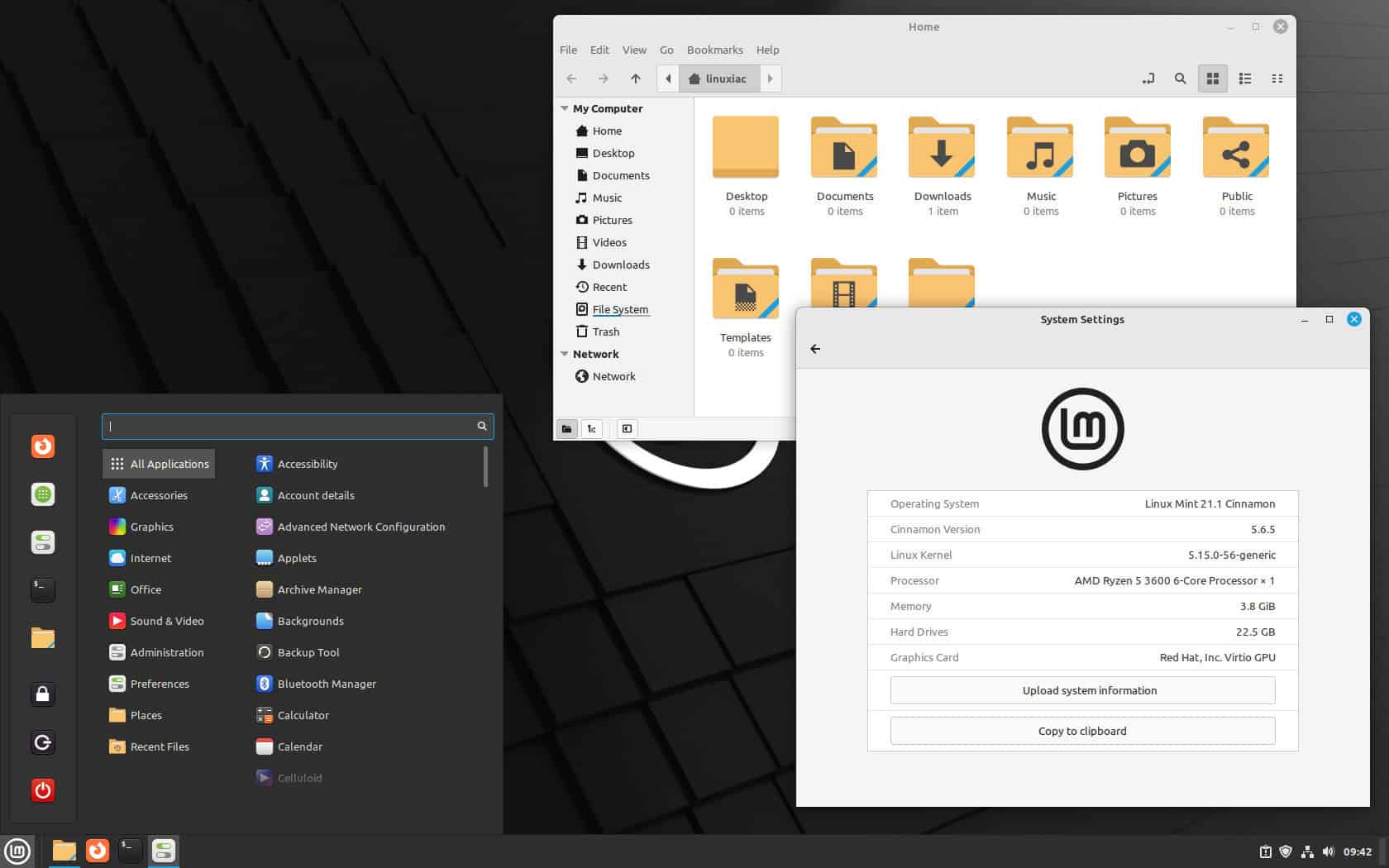1389x868 pixels.
Task: Open a terminal from the menu sidebar
Action: pyautogui.click(x=42, y=589)
